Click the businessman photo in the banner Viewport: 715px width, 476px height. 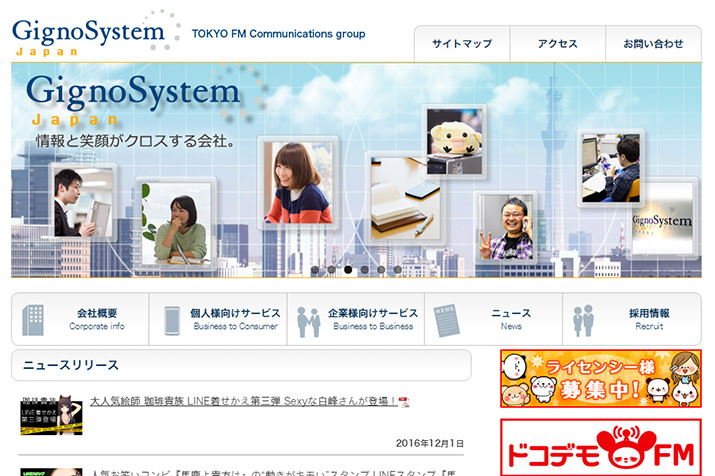83,202
